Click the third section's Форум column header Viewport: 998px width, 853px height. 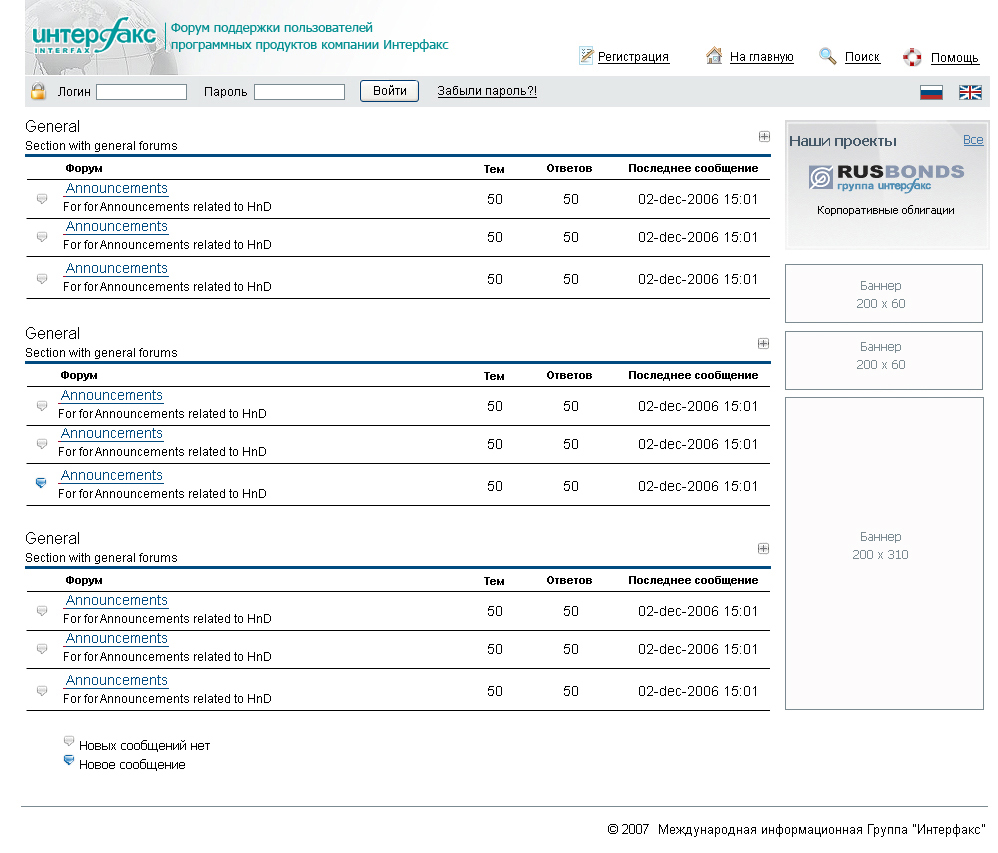click(x=83, y=580)
